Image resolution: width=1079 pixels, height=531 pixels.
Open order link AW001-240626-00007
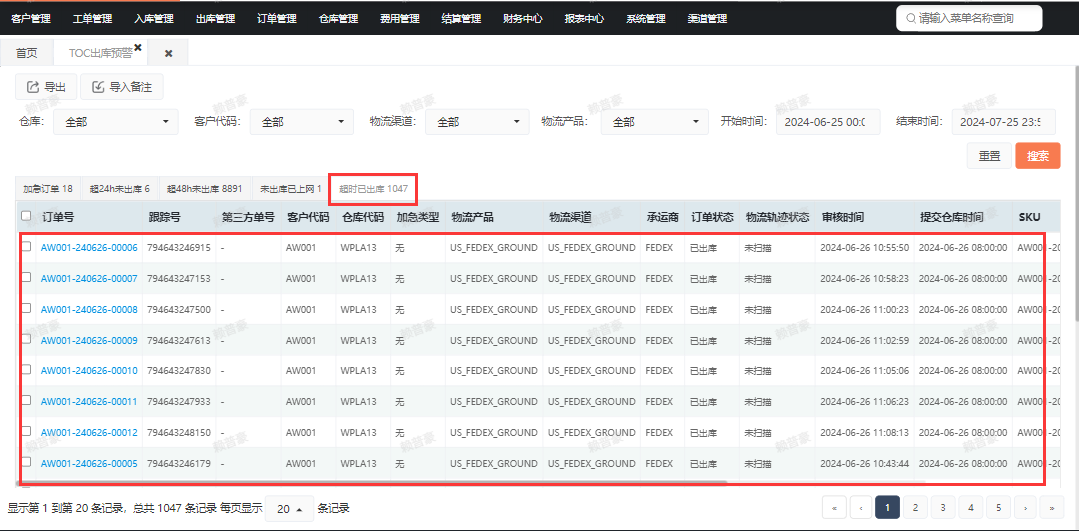coord(89,279)
